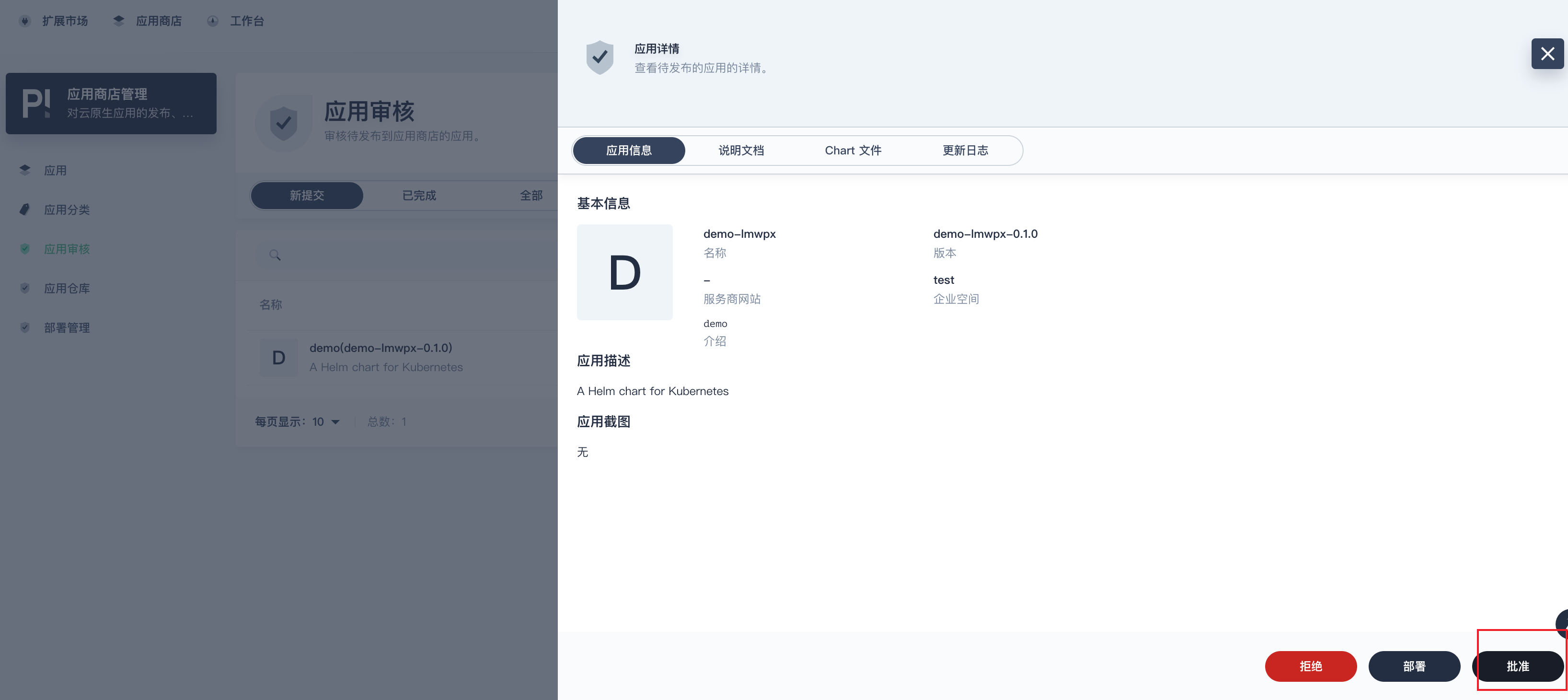Select the 新提交 filter tab
Screen dimensions: 1568x700
click(307, 196)
